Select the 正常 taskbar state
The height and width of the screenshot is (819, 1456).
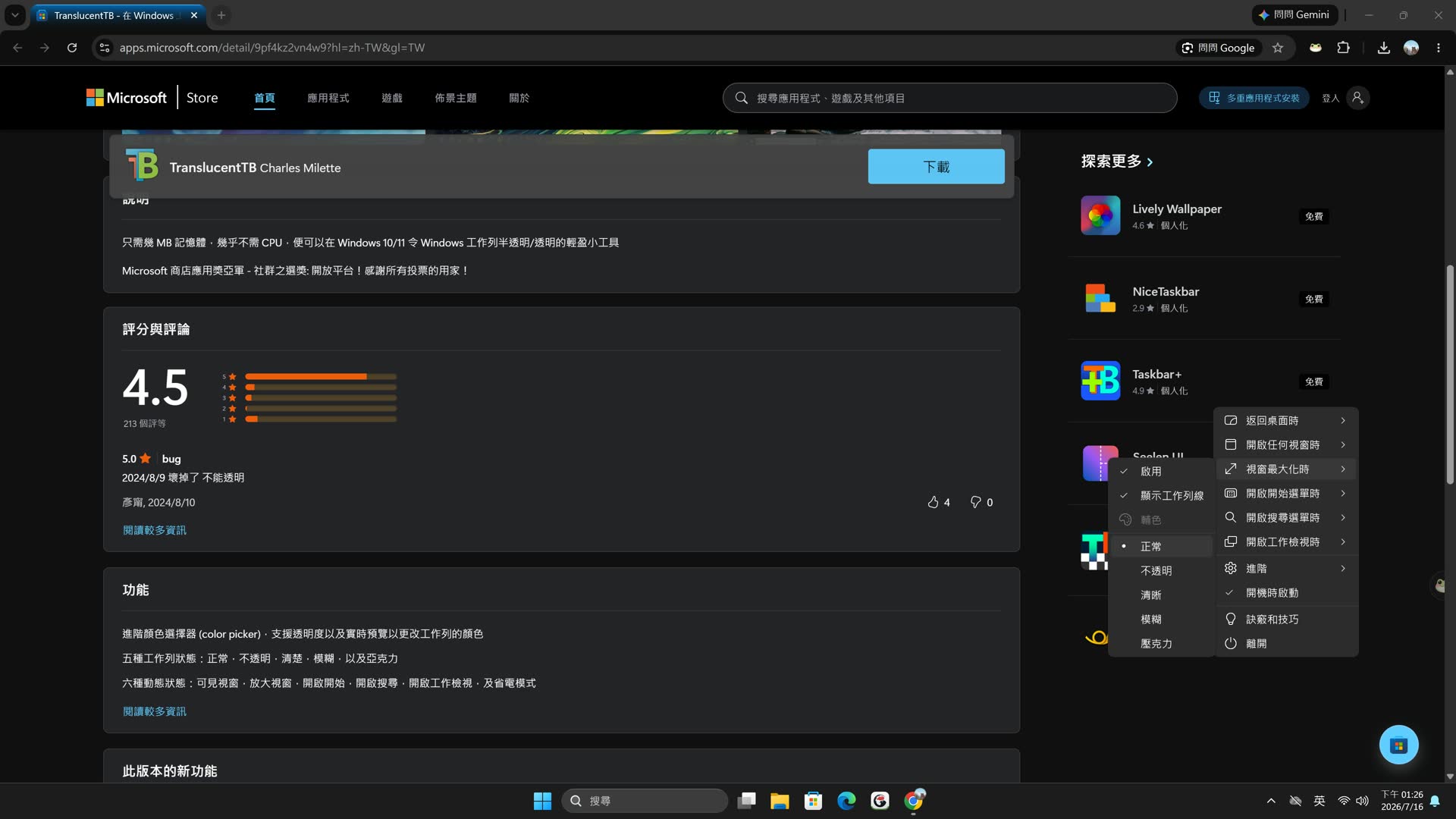click(x=1161, y=546)
